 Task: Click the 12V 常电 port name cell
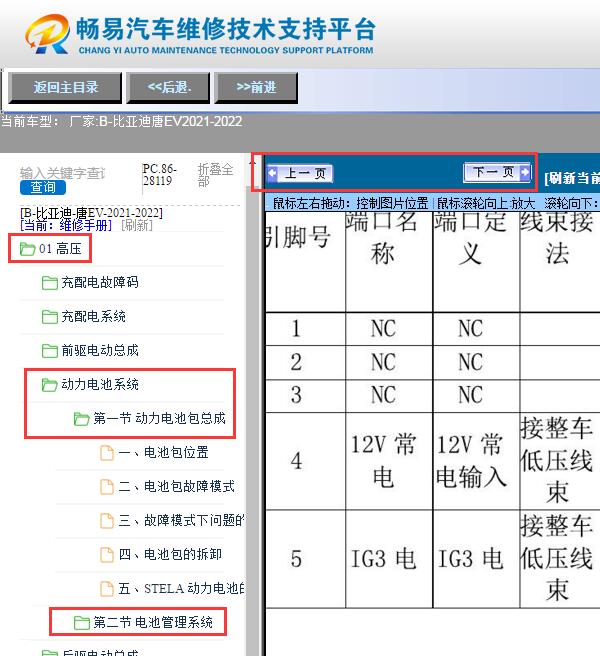point(389,461)
